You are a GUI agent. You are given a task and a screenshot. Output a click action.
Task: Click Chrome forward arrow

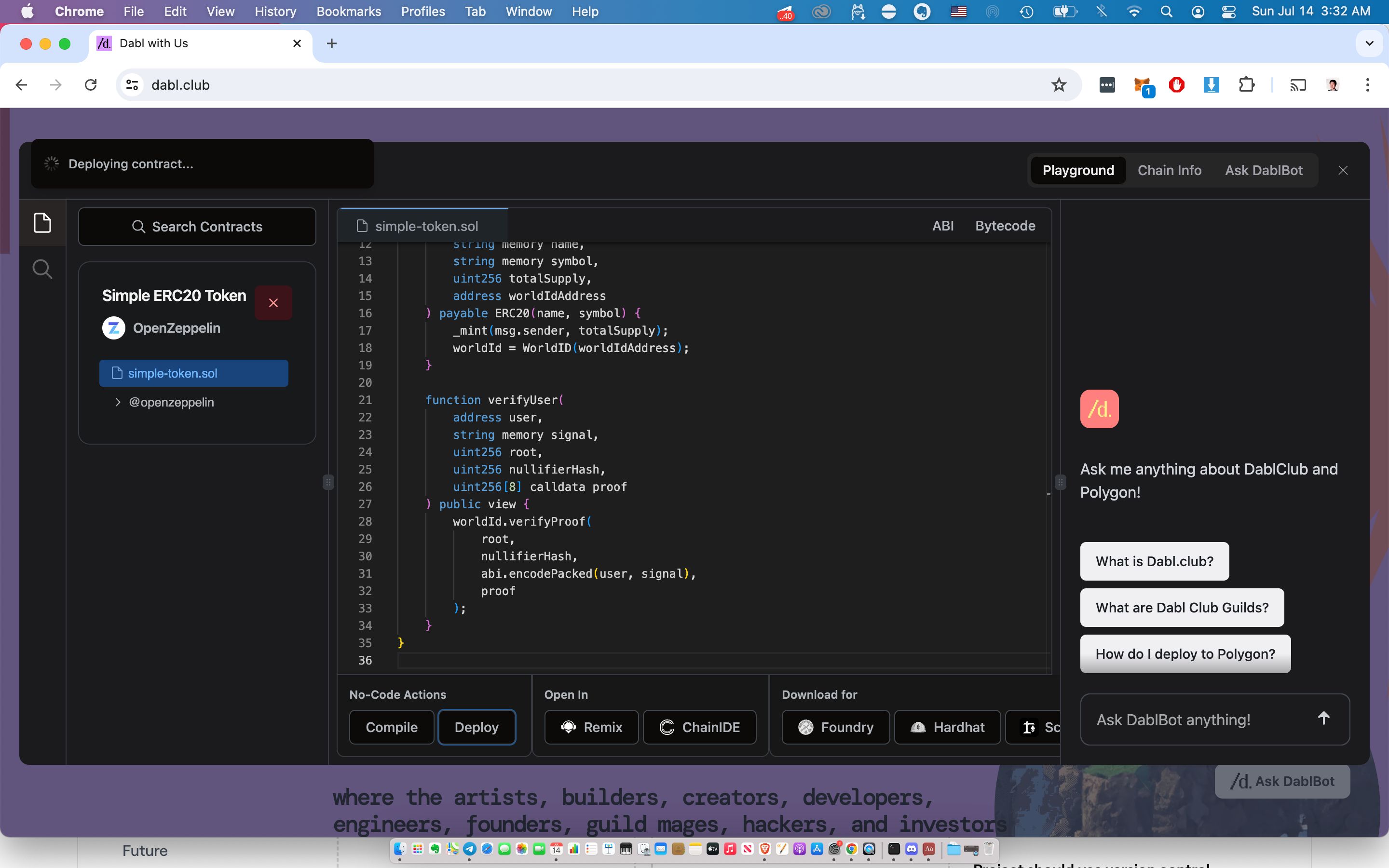pyautogui.click(x=55, y=85)
